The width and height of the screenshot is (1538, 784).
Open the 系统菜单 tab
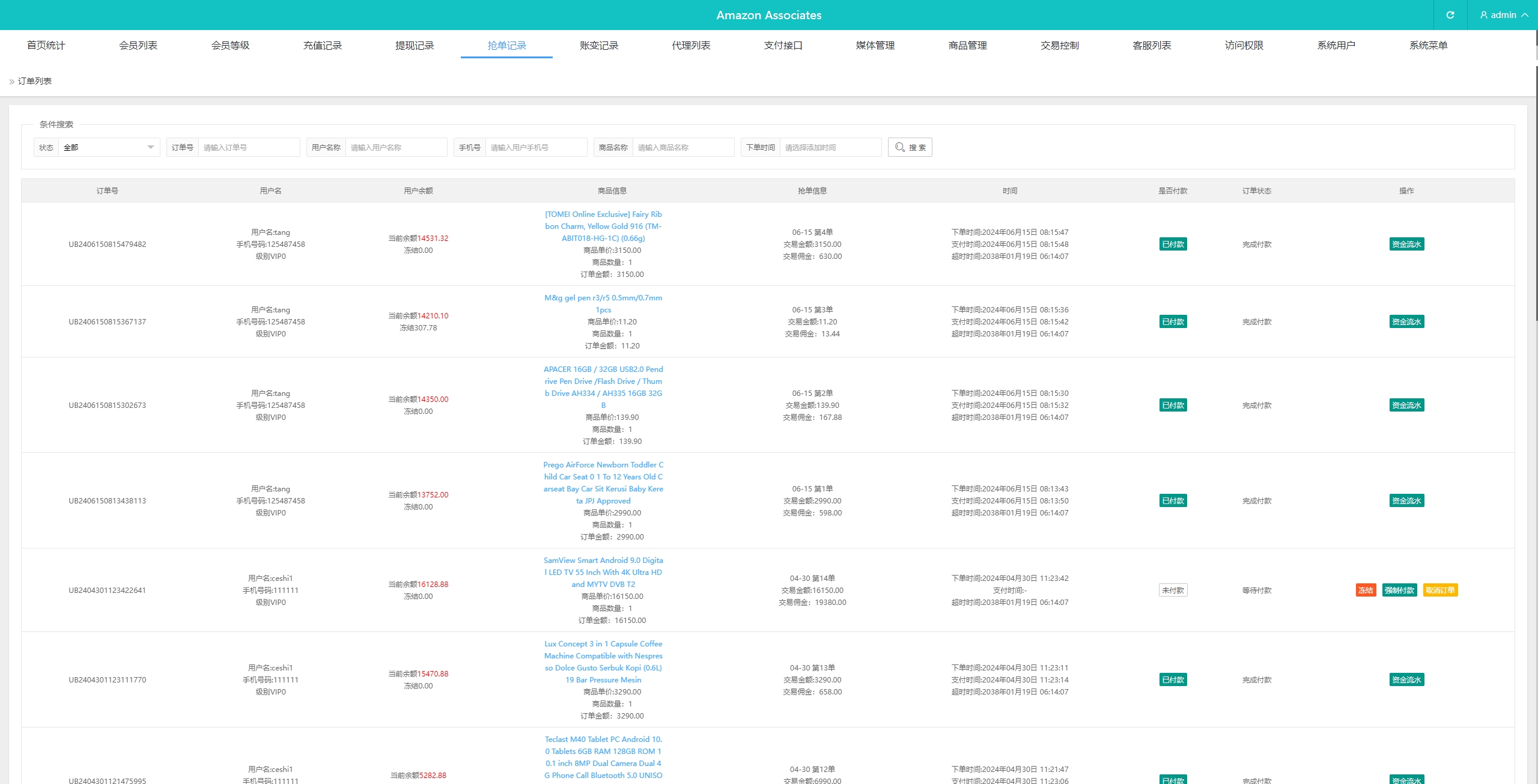point(1428,46)
